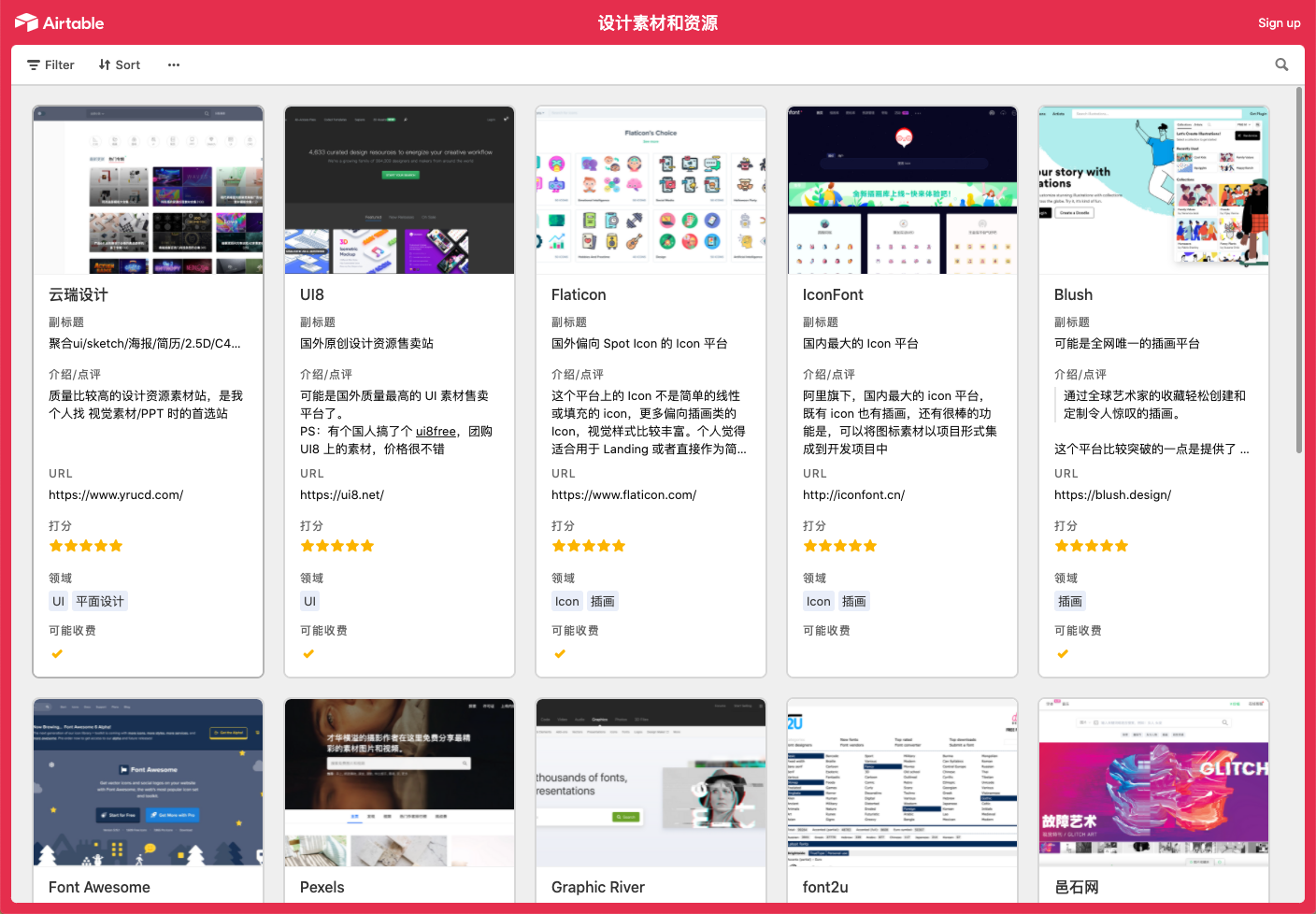Viewport: 1316px width, 914px height.
Task: Open the http://iconfont.cn/ URL
Action: coord(853,494)
